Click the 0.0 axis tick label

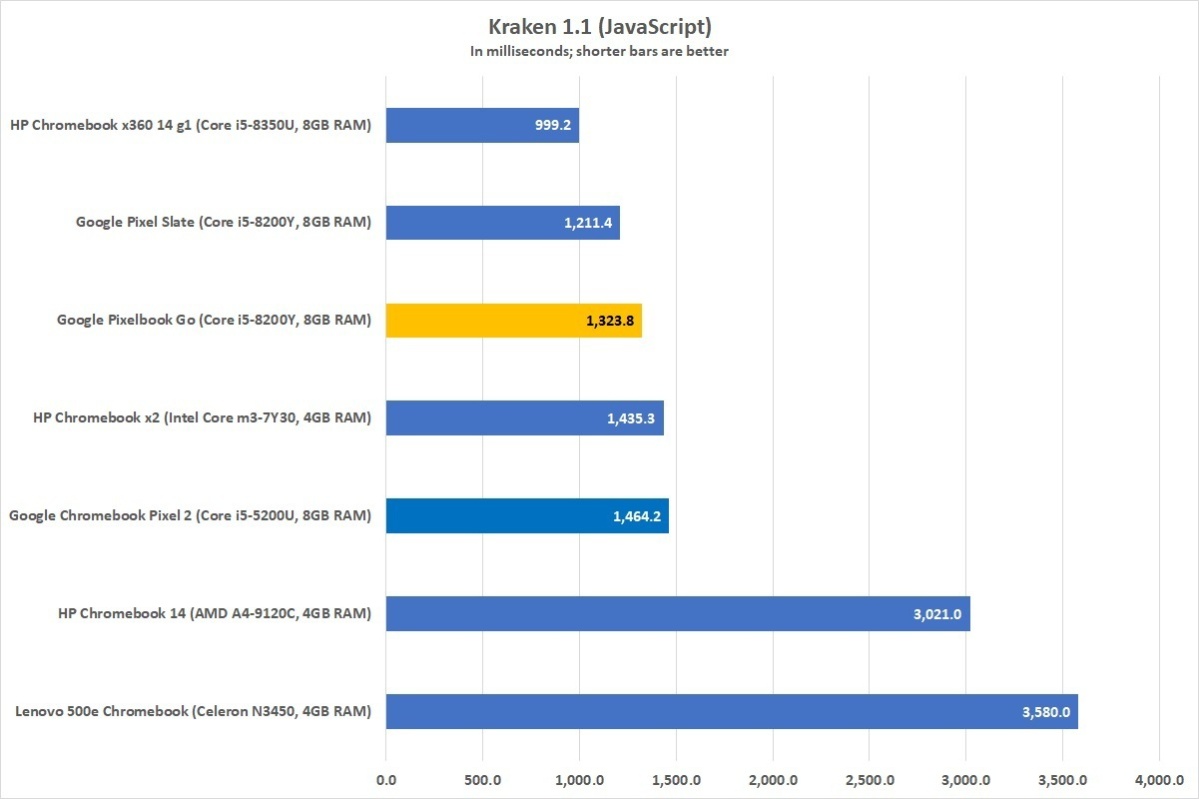pos(386,777)
